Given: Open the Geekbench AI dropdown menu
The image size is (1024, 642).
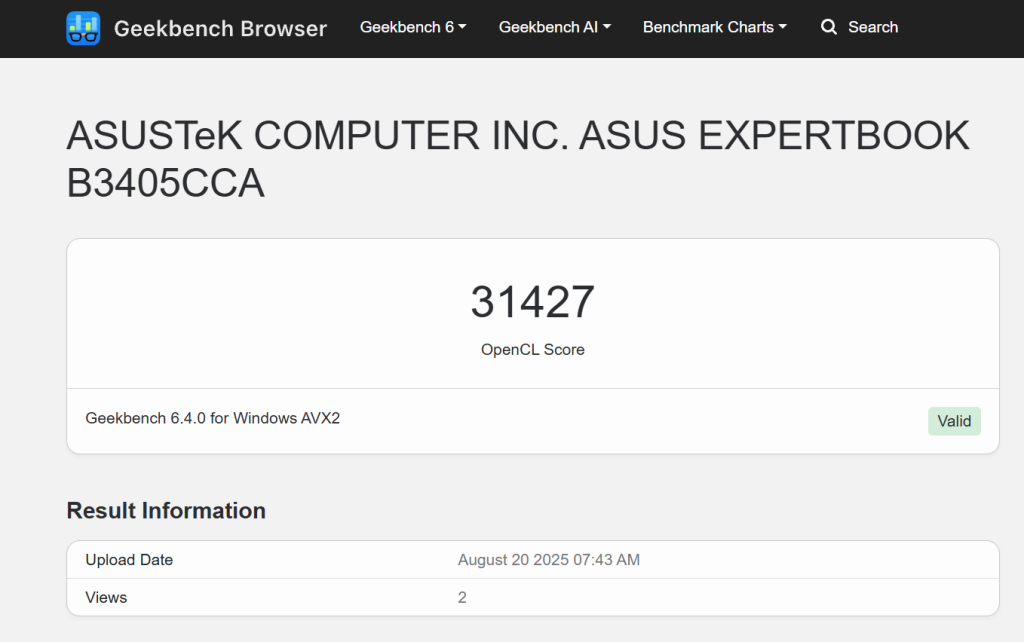Looking at the screenshot, I should point(554,27).
